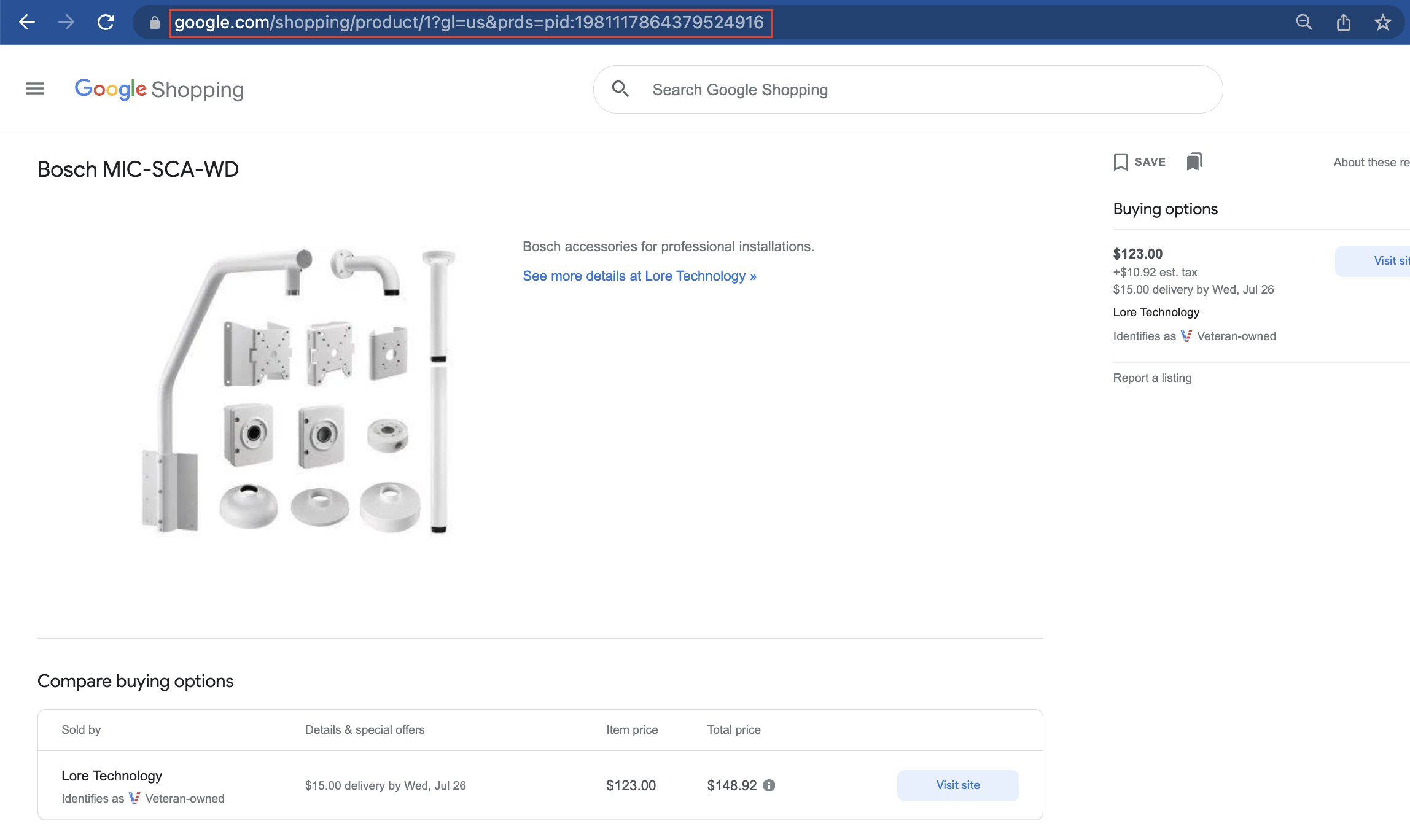Screen dimensions: 1410x840
Task: Open the browser hamburger menu
Action: 34,88
